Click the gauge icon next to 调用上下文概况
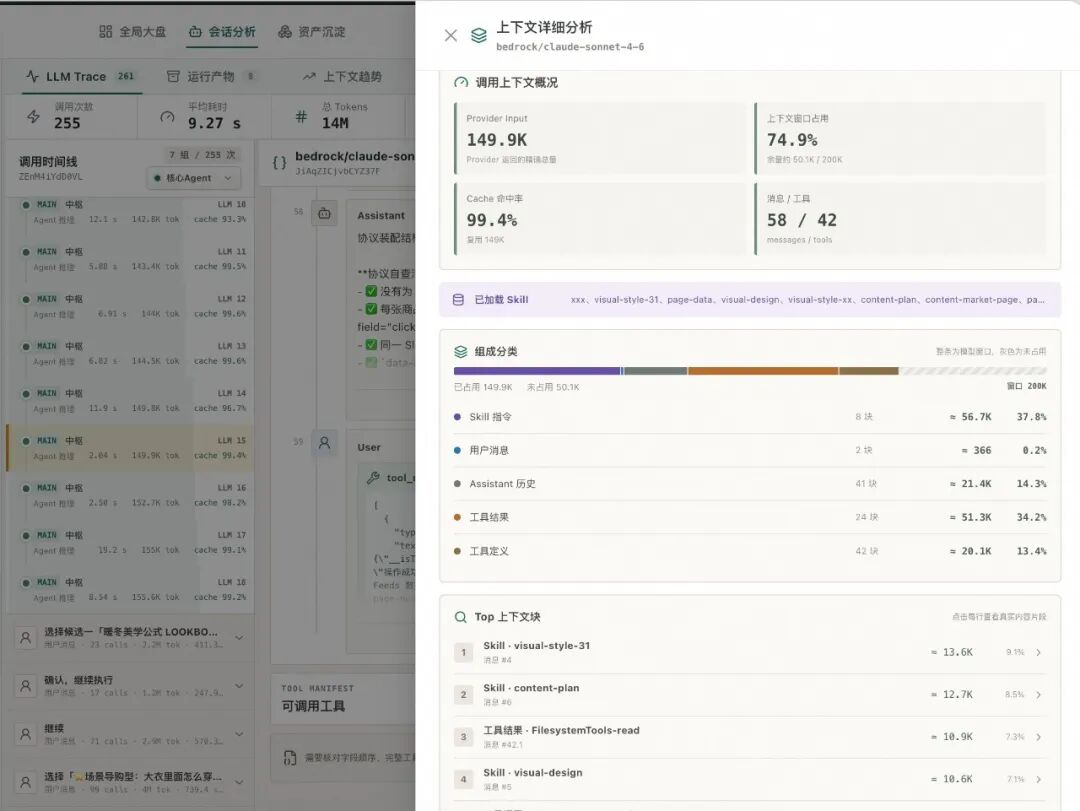The height and width of the screenshot is (811, 1080). coord(461,83)
